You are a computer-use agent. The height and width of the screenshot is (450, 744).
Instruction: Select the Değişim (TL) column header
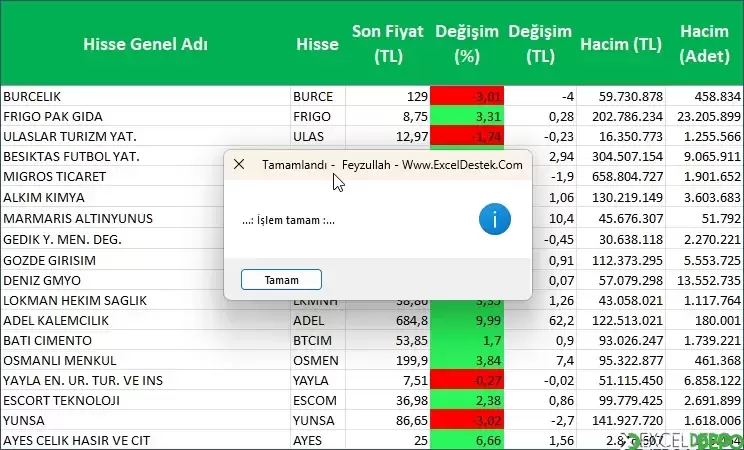(x=540, y=44)
